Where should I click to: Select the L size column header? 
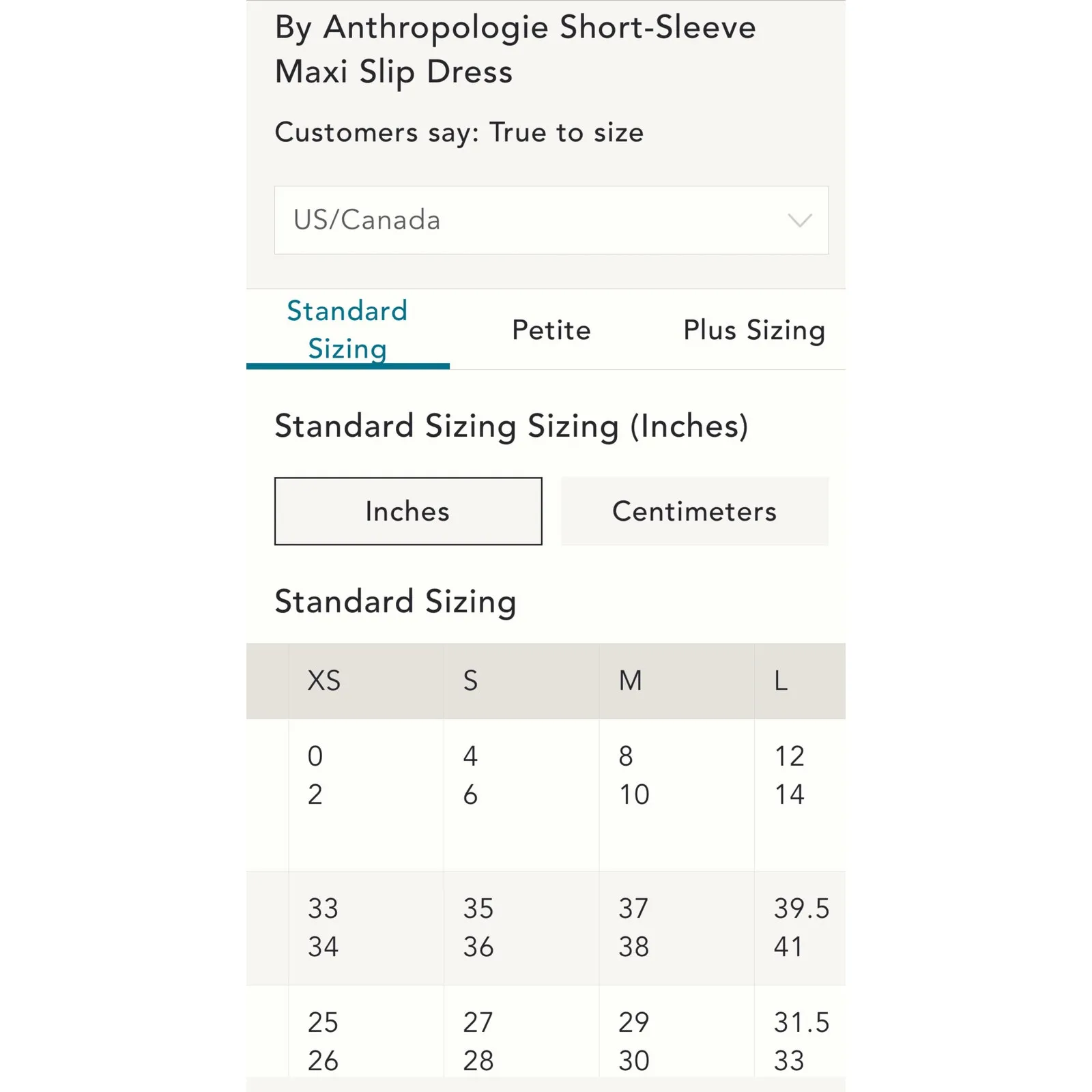tap(781, 680)
